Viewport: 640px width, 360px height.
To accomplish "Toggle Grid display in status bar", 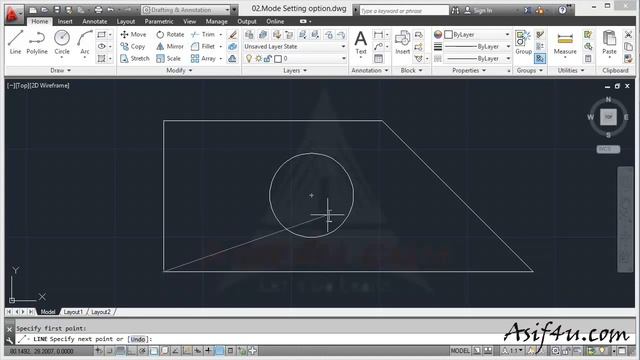I will coord(120,351).
